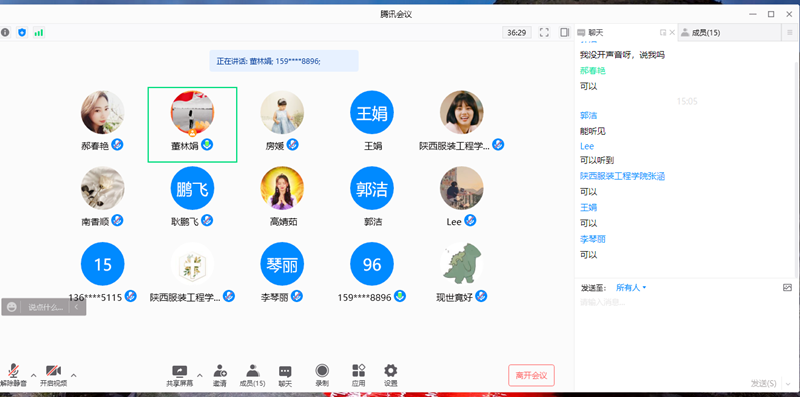Toggle the chat panel via 聊天 button

pos(285,375)
